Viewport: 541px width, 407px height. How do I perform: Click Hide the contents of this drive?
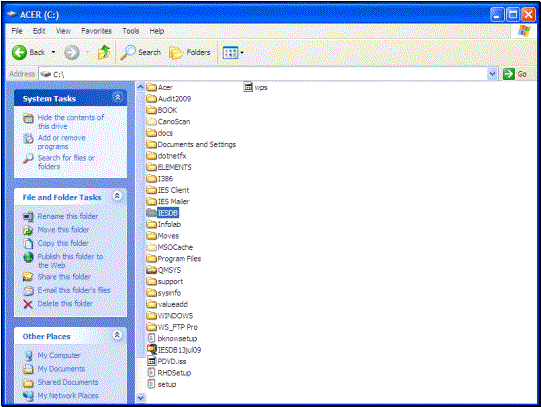coord(71,122)
